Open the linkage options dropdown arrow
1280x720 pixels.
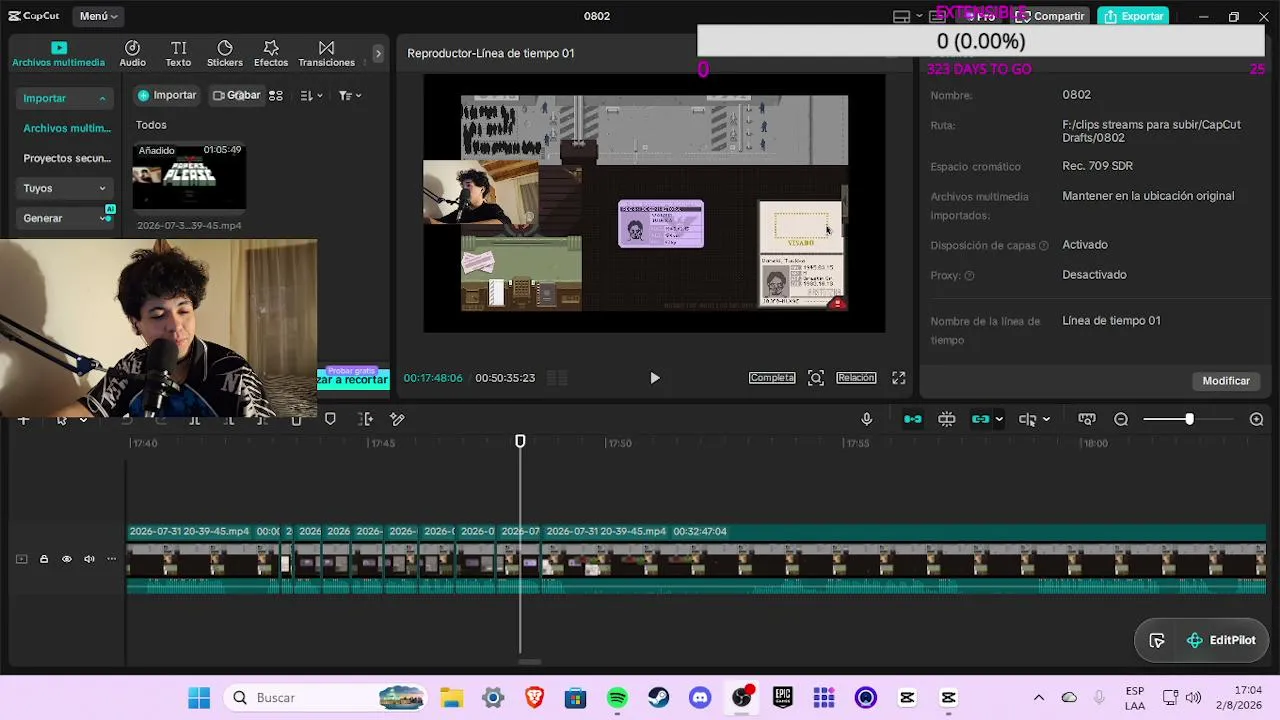[999, 420]
